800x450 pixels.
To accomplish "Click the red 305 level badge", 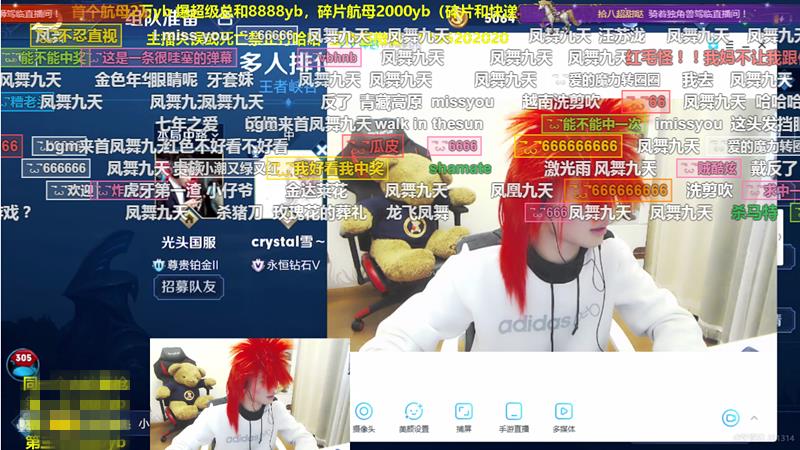I will click(22, 359).
